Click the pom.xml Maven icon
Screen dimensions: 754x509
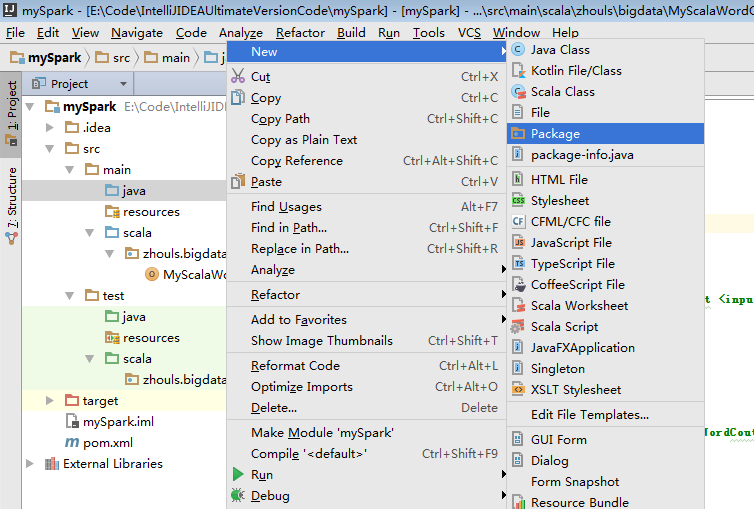click(72, 442)
